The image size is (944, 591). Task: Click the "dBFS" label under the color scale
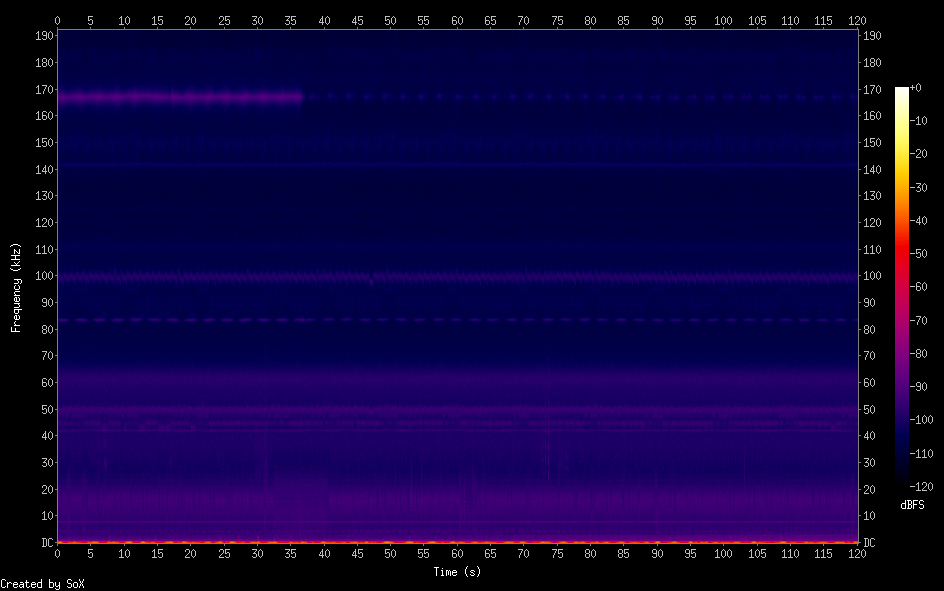coord(912,505)
